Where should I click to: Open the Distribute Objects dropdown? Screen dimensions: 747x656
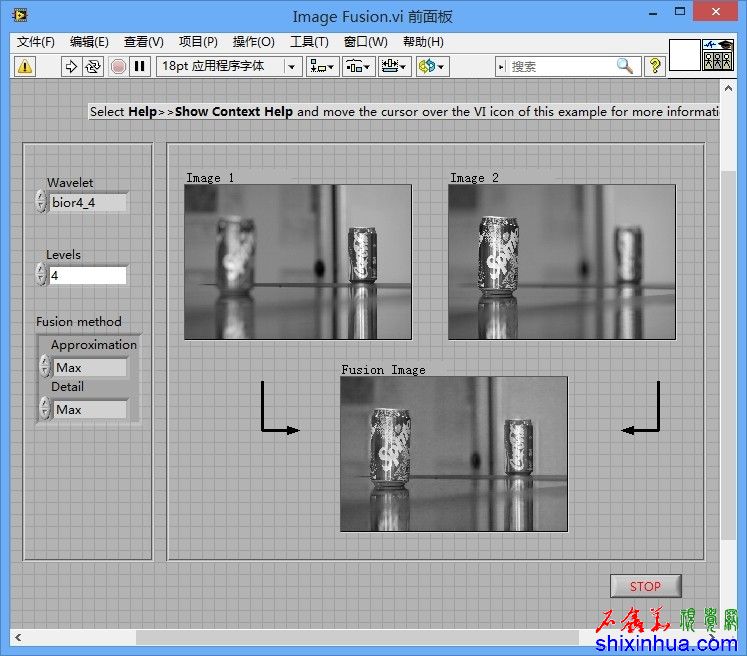coord(358,66)
